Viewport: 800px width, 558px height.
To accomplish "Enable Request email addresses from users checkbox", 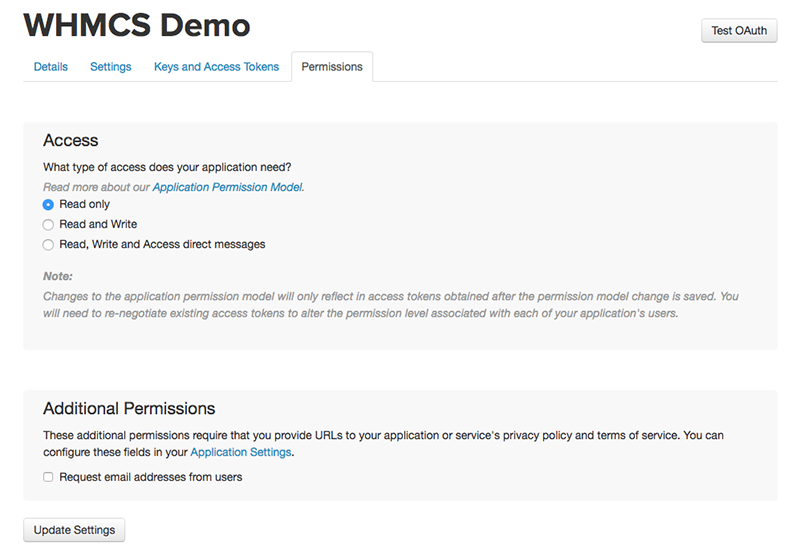I will 48,477.
